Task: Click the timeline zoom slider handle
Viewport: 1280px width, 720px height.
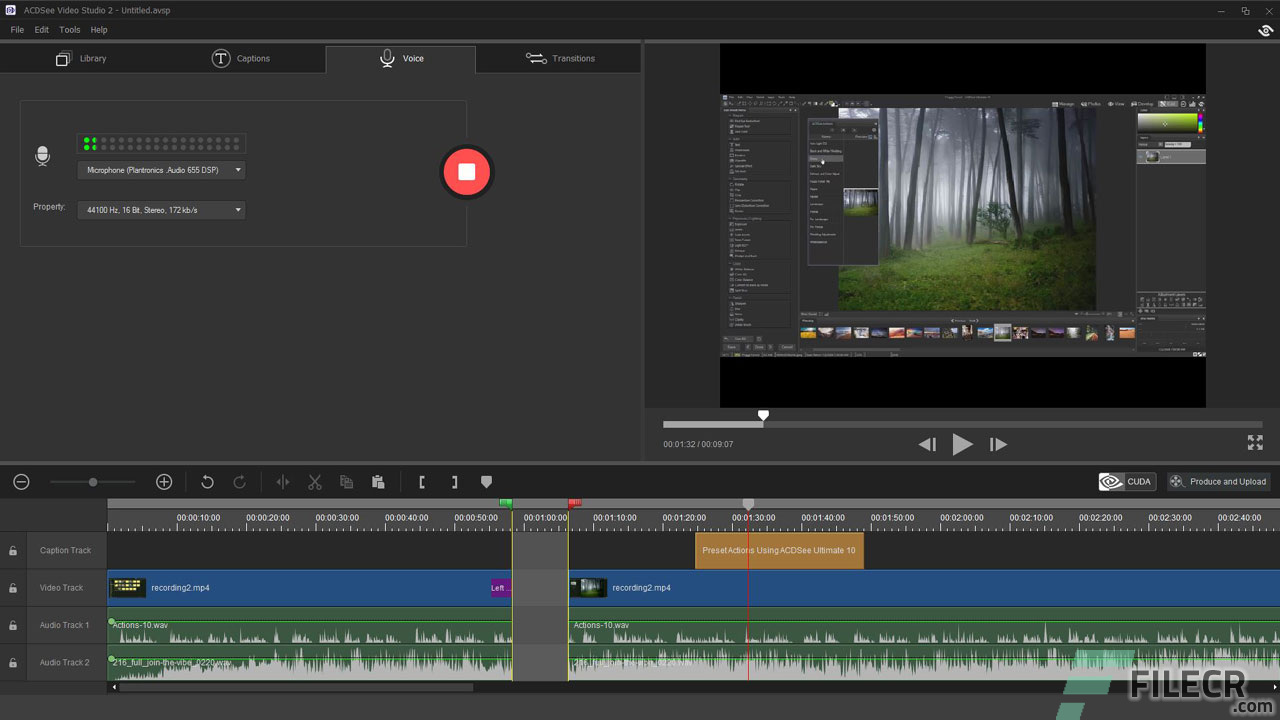Action: coord(93,482)
